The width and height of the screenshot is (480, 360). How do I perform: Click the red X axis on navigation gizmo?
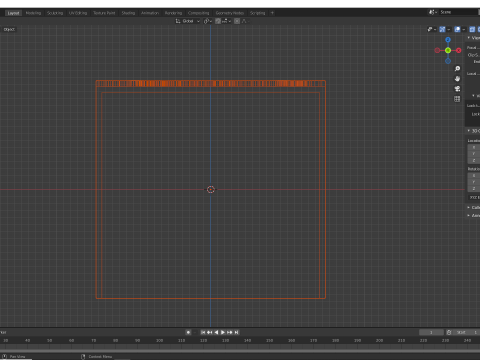tap(459, 50)
